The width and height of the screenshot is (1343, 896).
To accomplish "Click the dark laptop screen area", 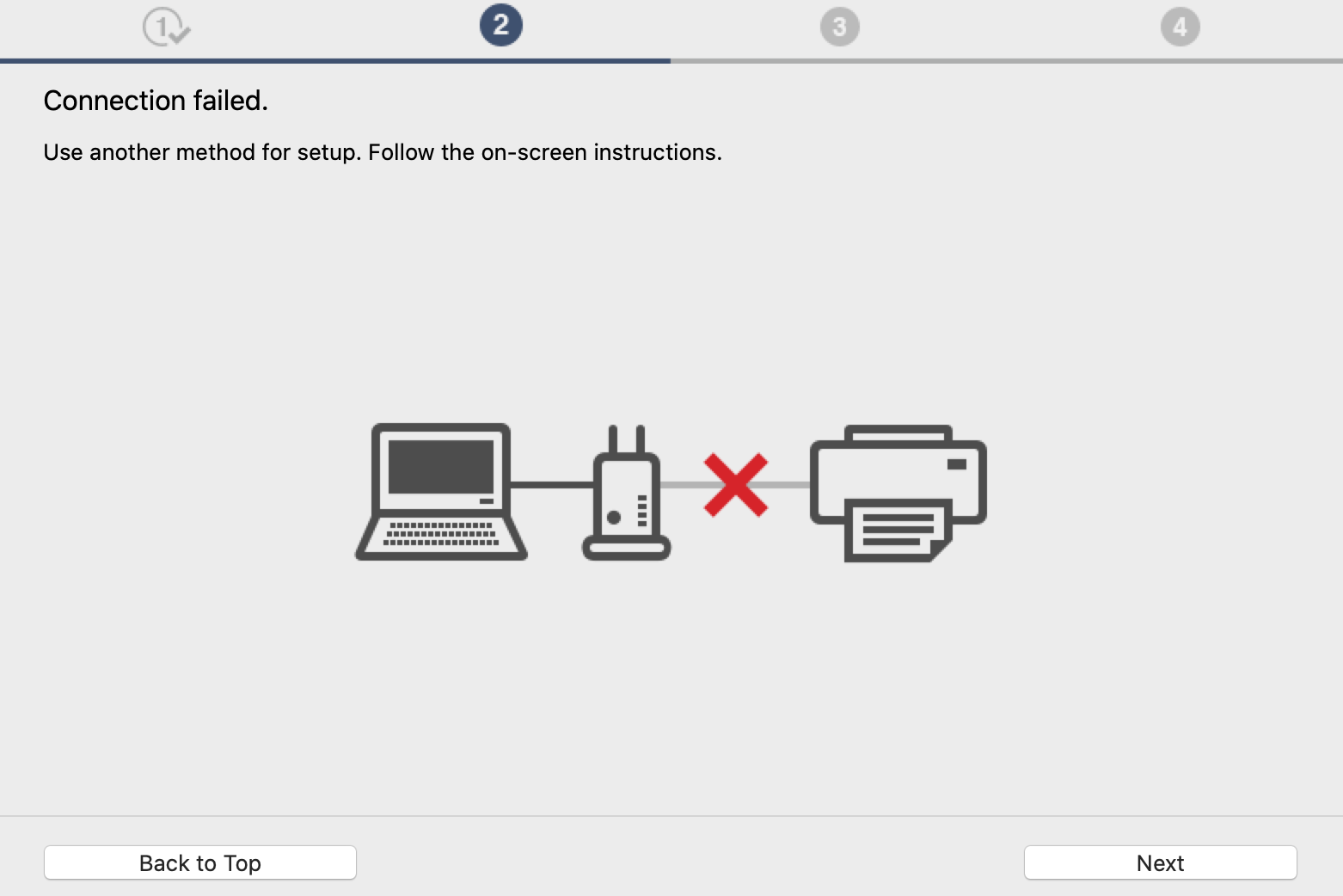I will point(441,466).
